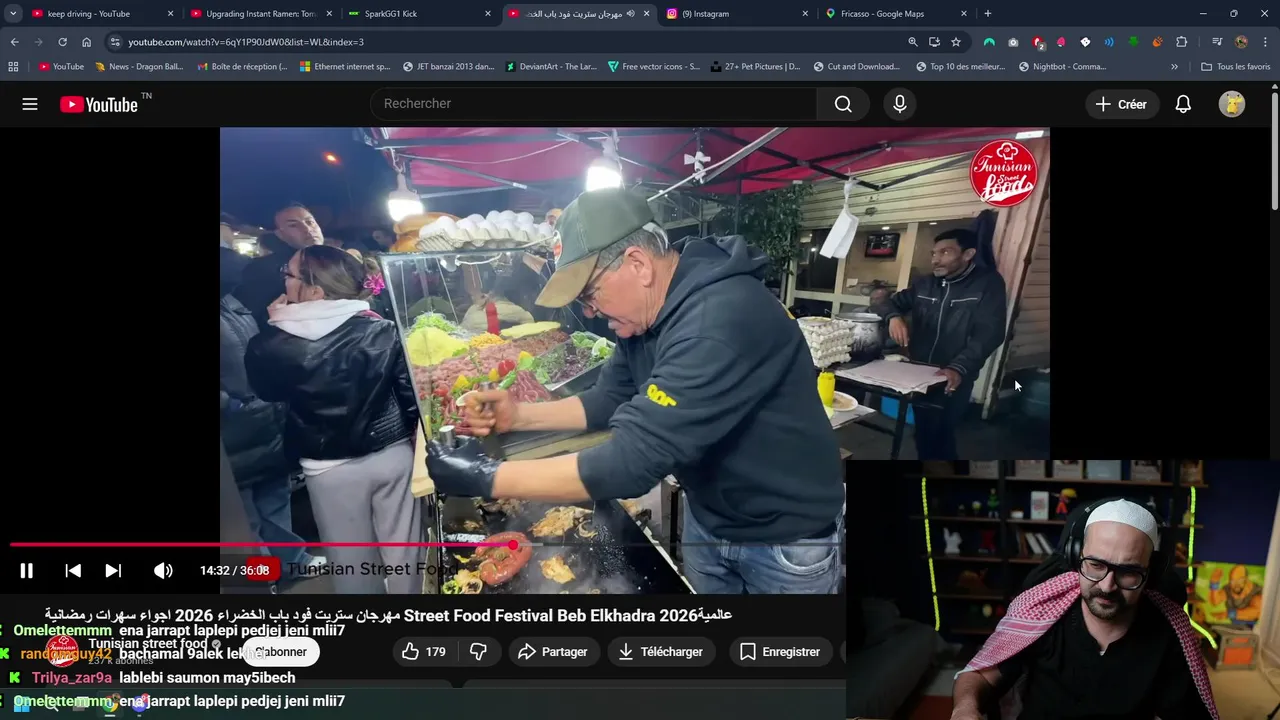Open the teal arch extension icon
Screen dimensions: 1280x720
(989, 42)
